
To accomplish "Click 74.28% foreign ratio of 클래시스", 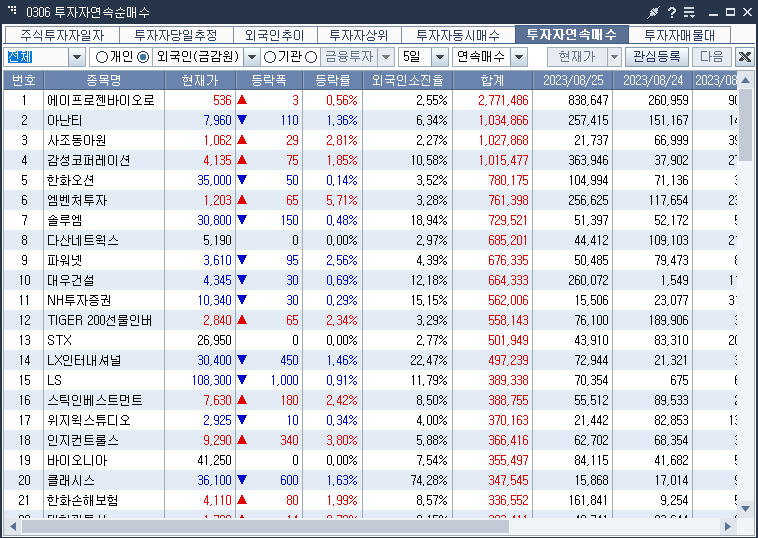I will 429,480.
